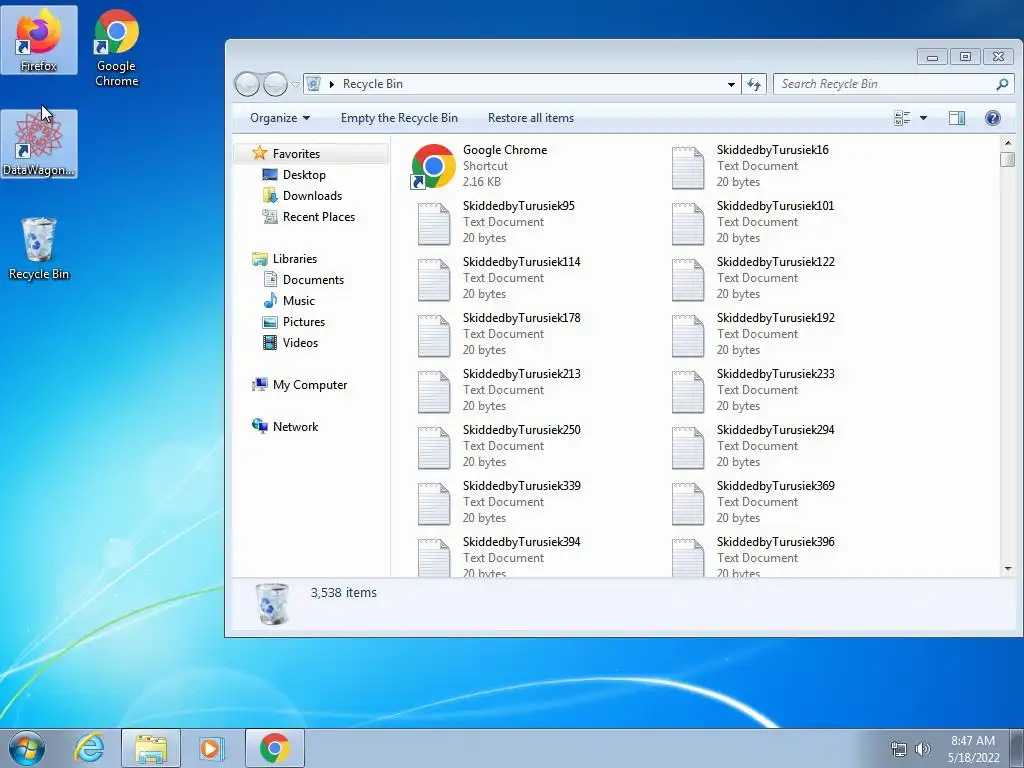This screenshot has height=768, width=1024.
Task: Click the scrollbar up arrow
Action: click(1008, 143)
